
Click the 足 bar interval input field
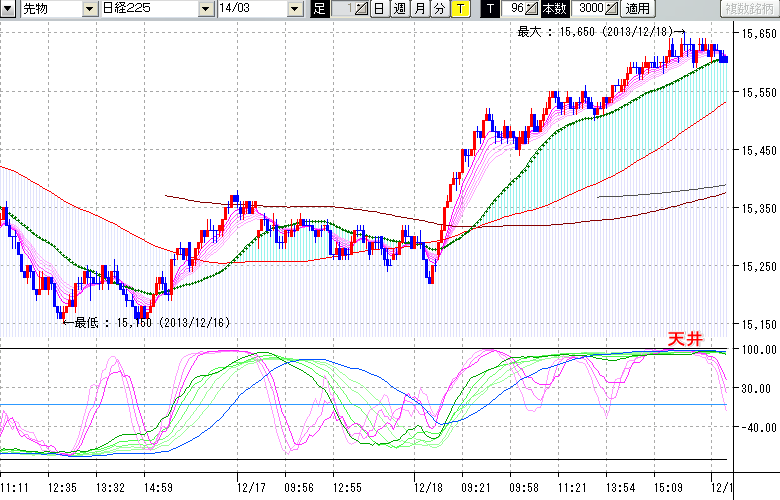click(341, 9)
